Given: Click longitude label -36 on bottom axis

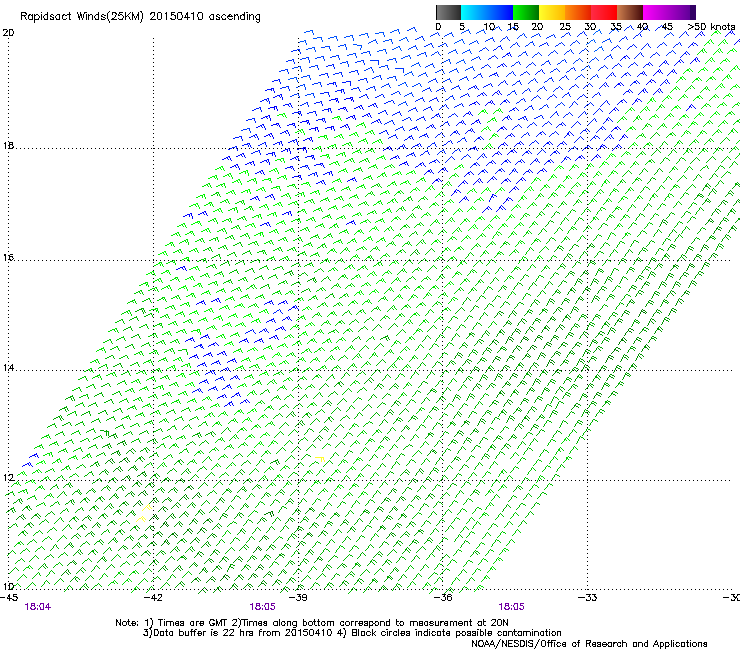Looking at the screenshot, I should (x=443, y=598).
